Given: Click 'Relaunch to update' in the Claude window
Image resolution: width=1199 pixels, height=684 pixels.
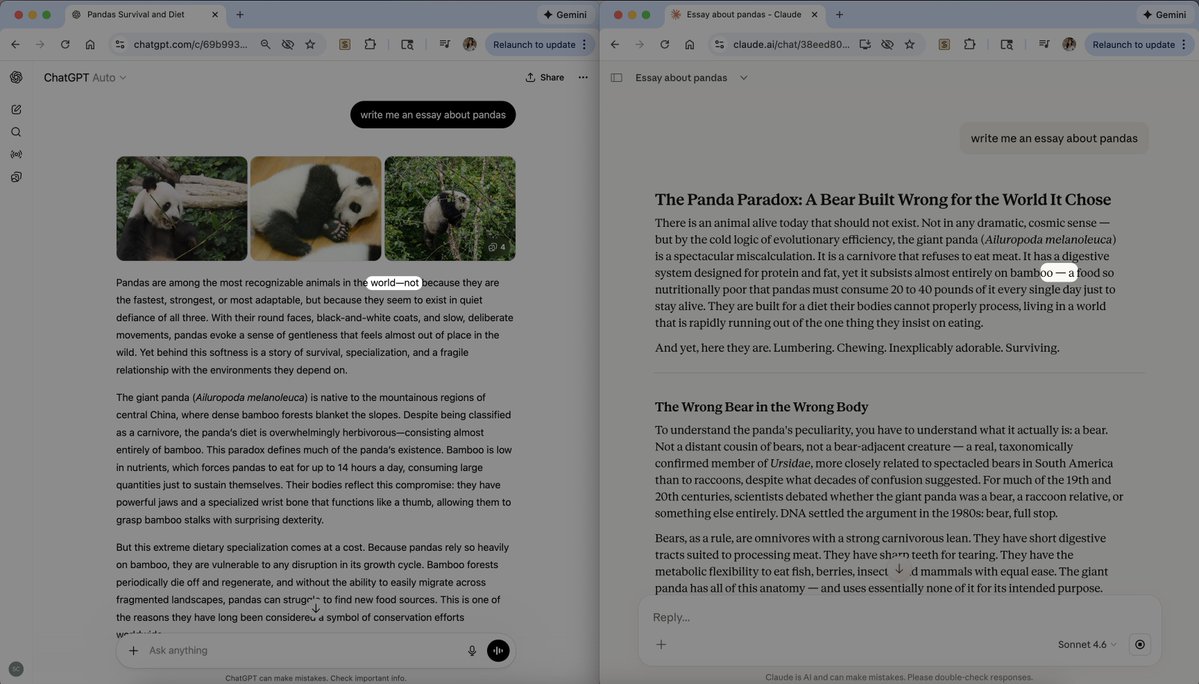Looking at the screenshot, I should [1133, 44].
